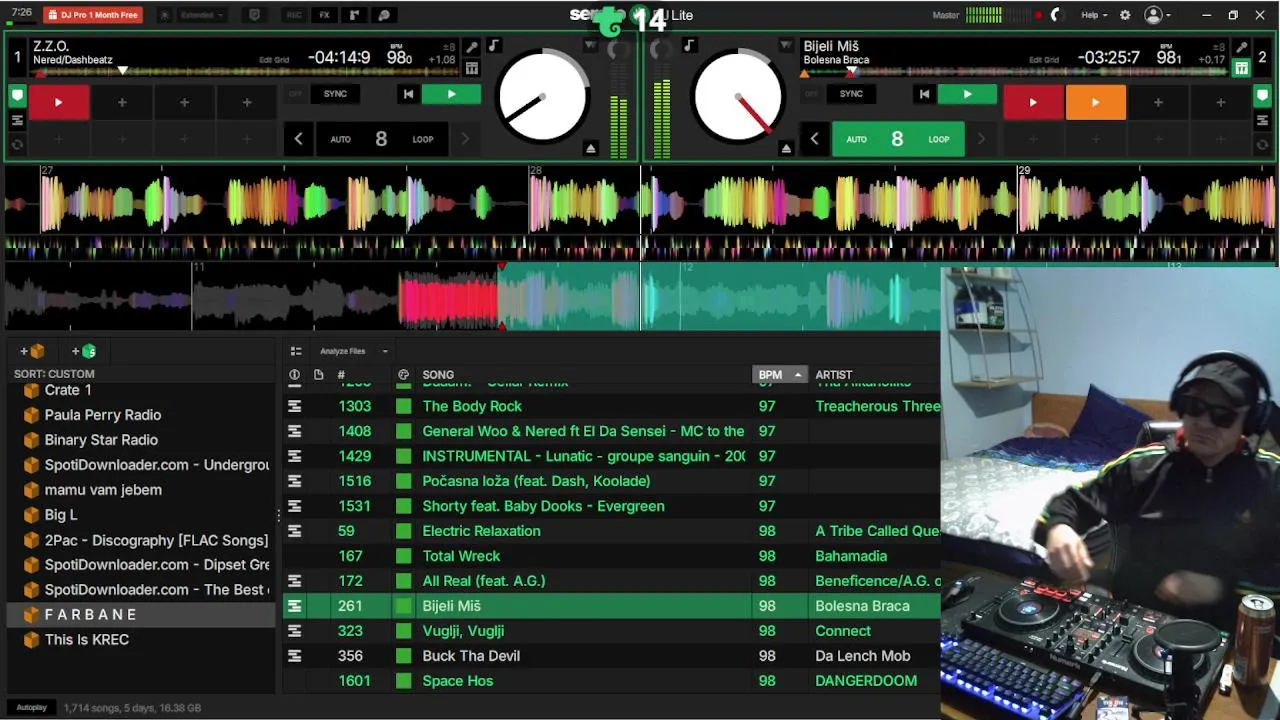Select deck 2 cue points tab icon
The height and width of the screenshot is (720, 1280).
(x=1262, y=97)
